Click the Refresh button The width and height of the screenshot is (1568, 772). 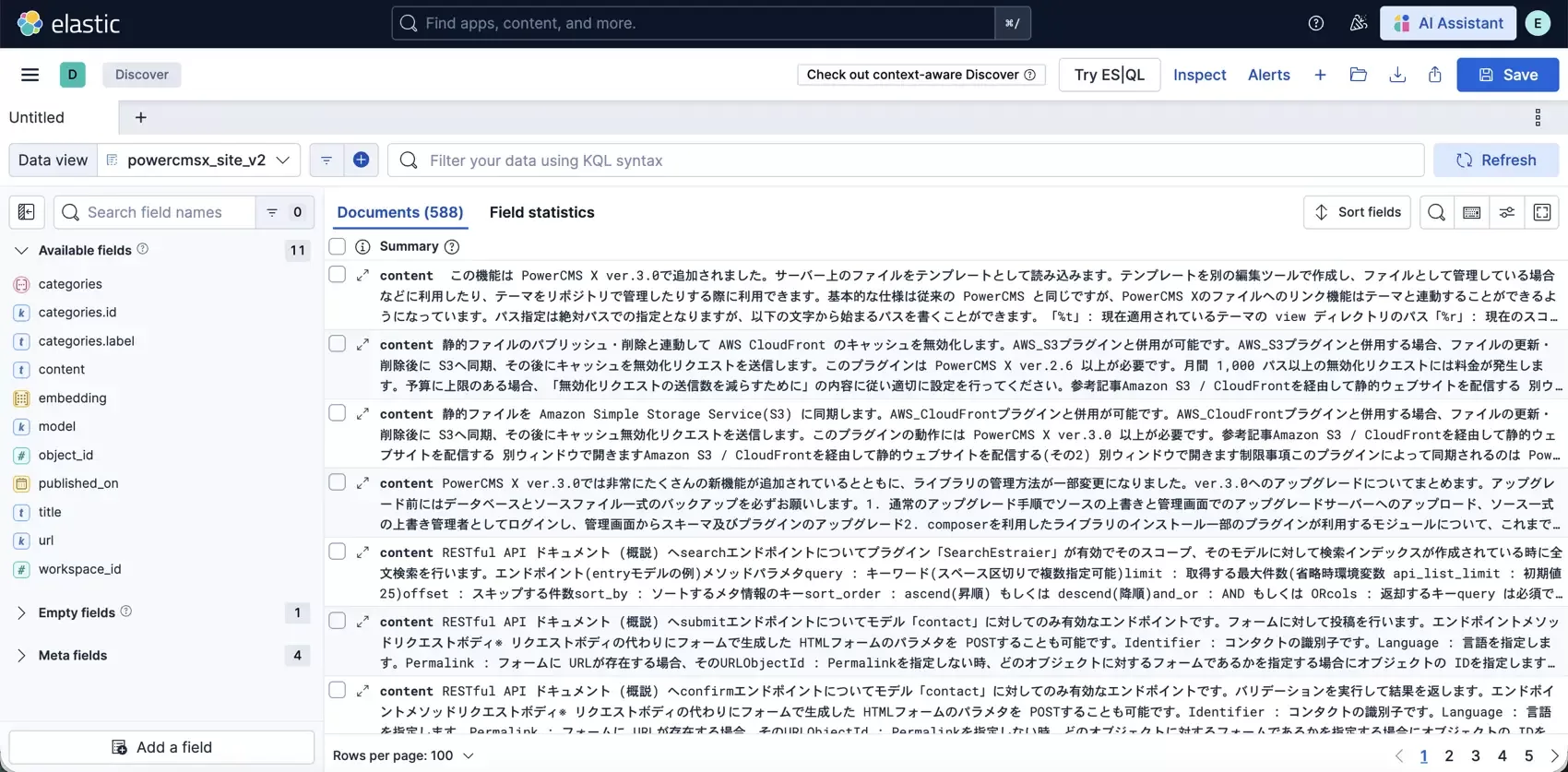1496,160
